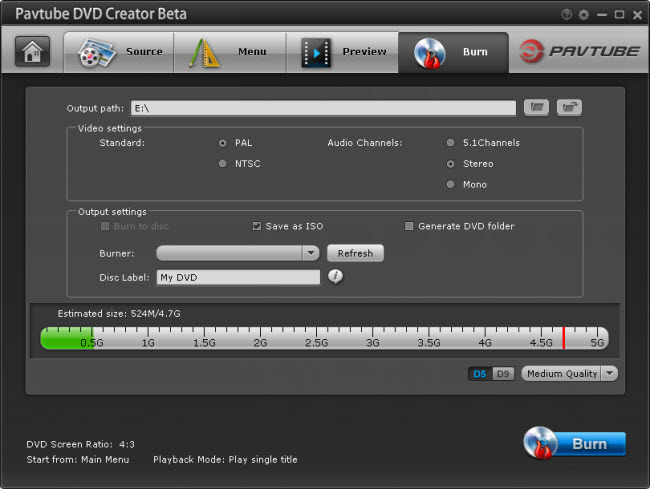Start burning with the big Burn button
Screen dimensions: 650x489
tap(575, 443)
